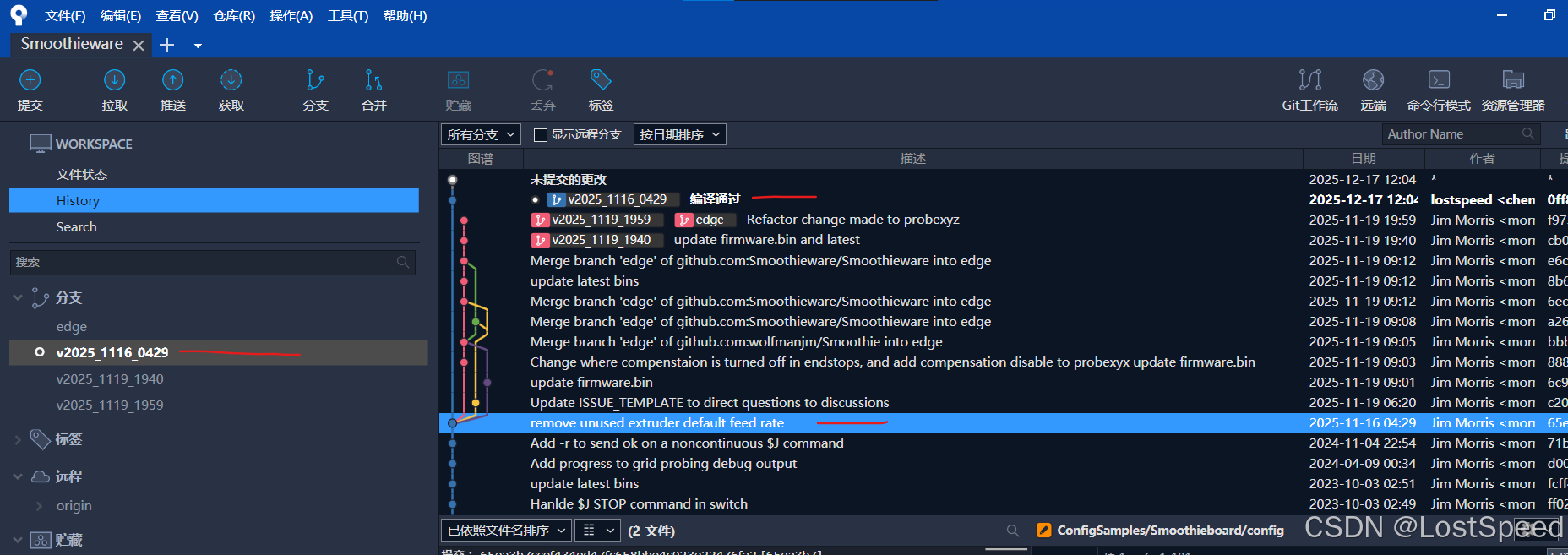This screenshot has width=1568, height=555.
Task: Open the 所有分支 dropdown
Action: point(481,134)
